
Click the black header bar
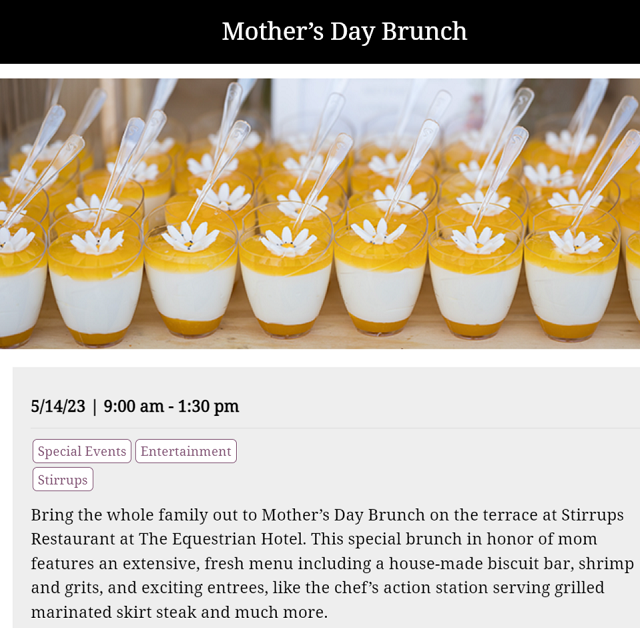pos(320,32)
